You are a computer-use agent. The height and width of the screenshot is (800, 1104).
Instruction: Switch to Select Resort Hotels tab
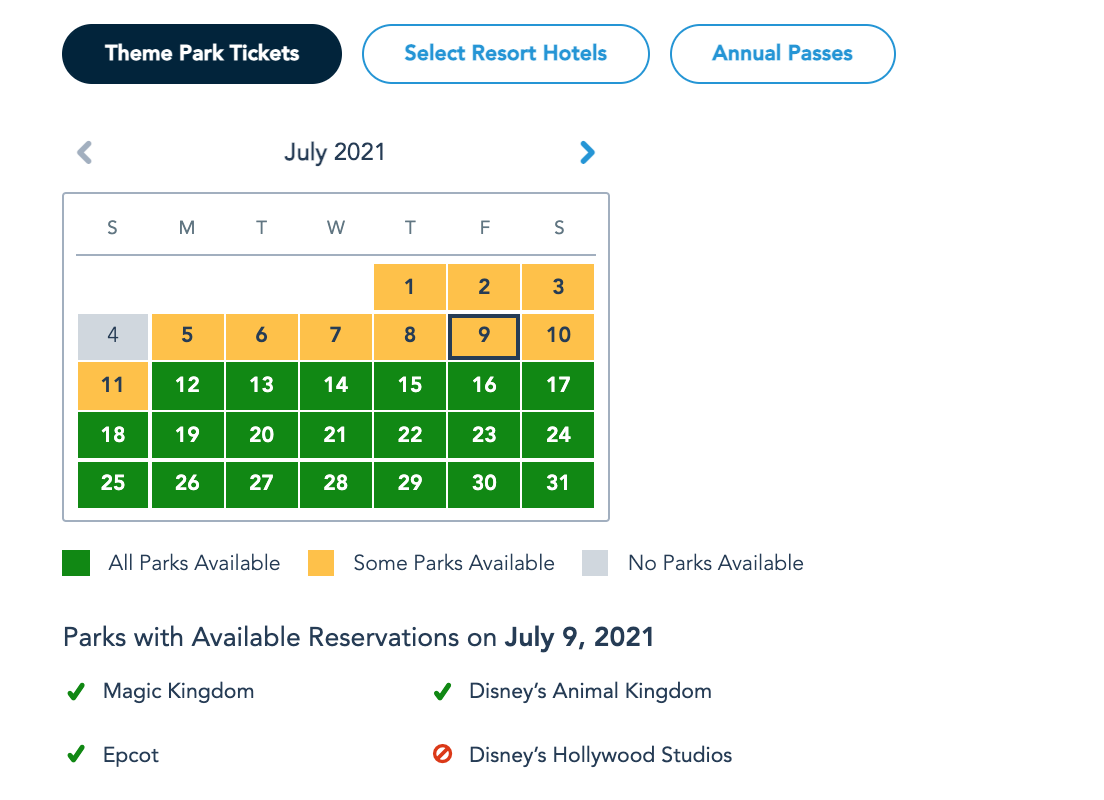[505, 54]
